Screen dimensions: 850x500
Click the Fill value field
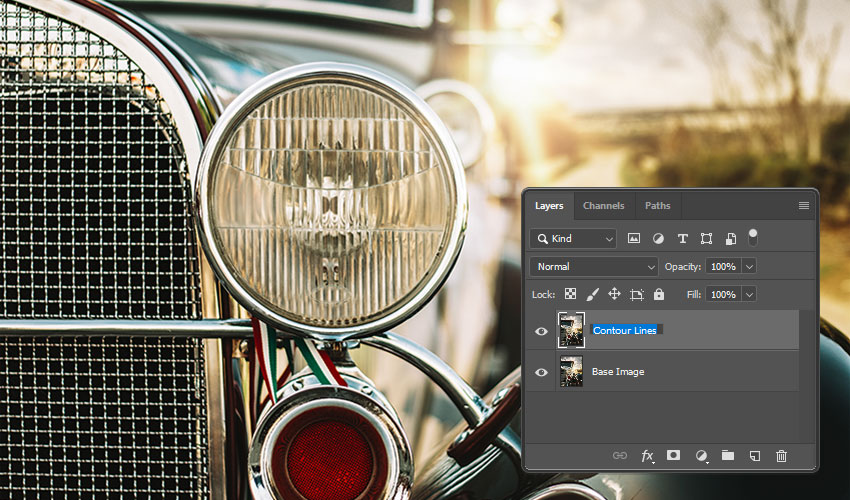(x=724, y=294)
